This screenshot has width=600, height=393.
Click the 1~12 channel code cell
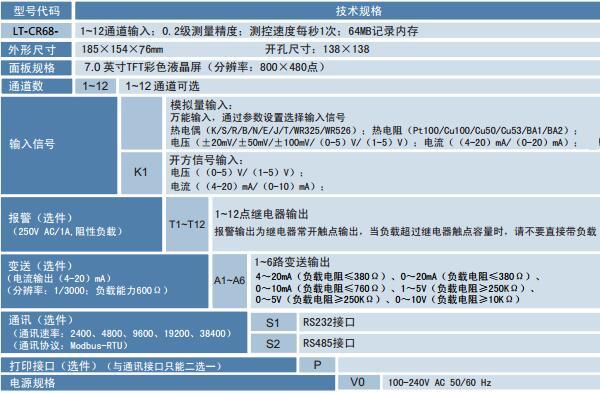pos(95,86)
